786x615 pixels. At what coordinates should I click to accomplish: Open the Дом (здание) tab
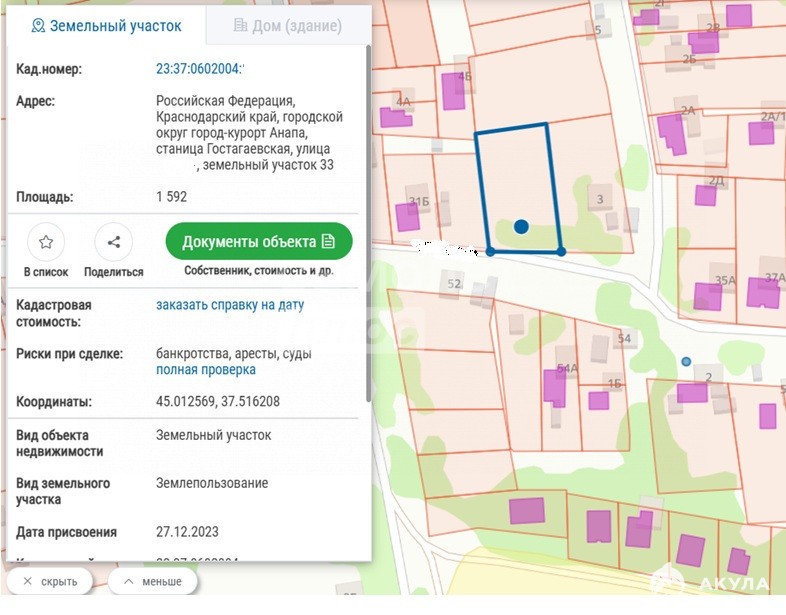click(287, 26)
